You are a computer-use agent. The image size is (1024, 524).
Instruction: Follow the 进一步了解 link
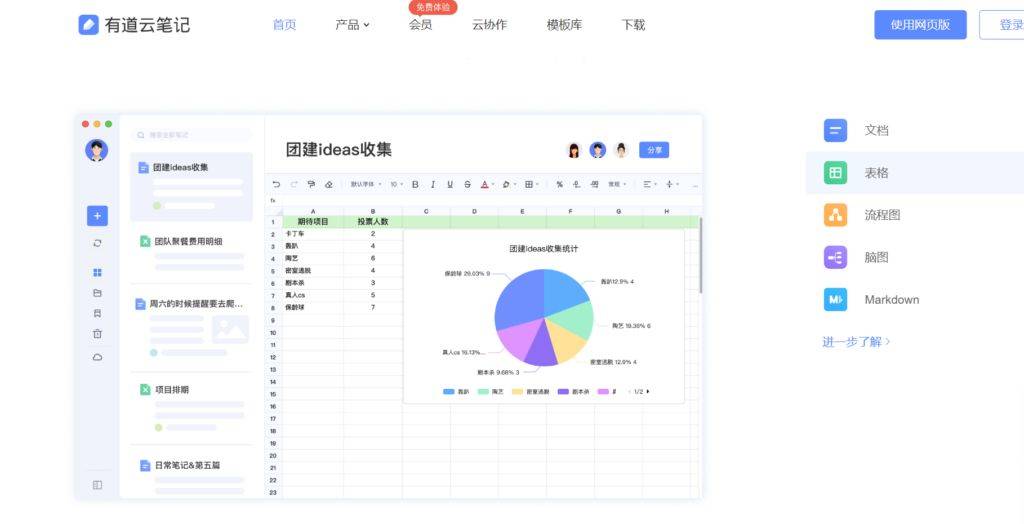click(856, 342)
